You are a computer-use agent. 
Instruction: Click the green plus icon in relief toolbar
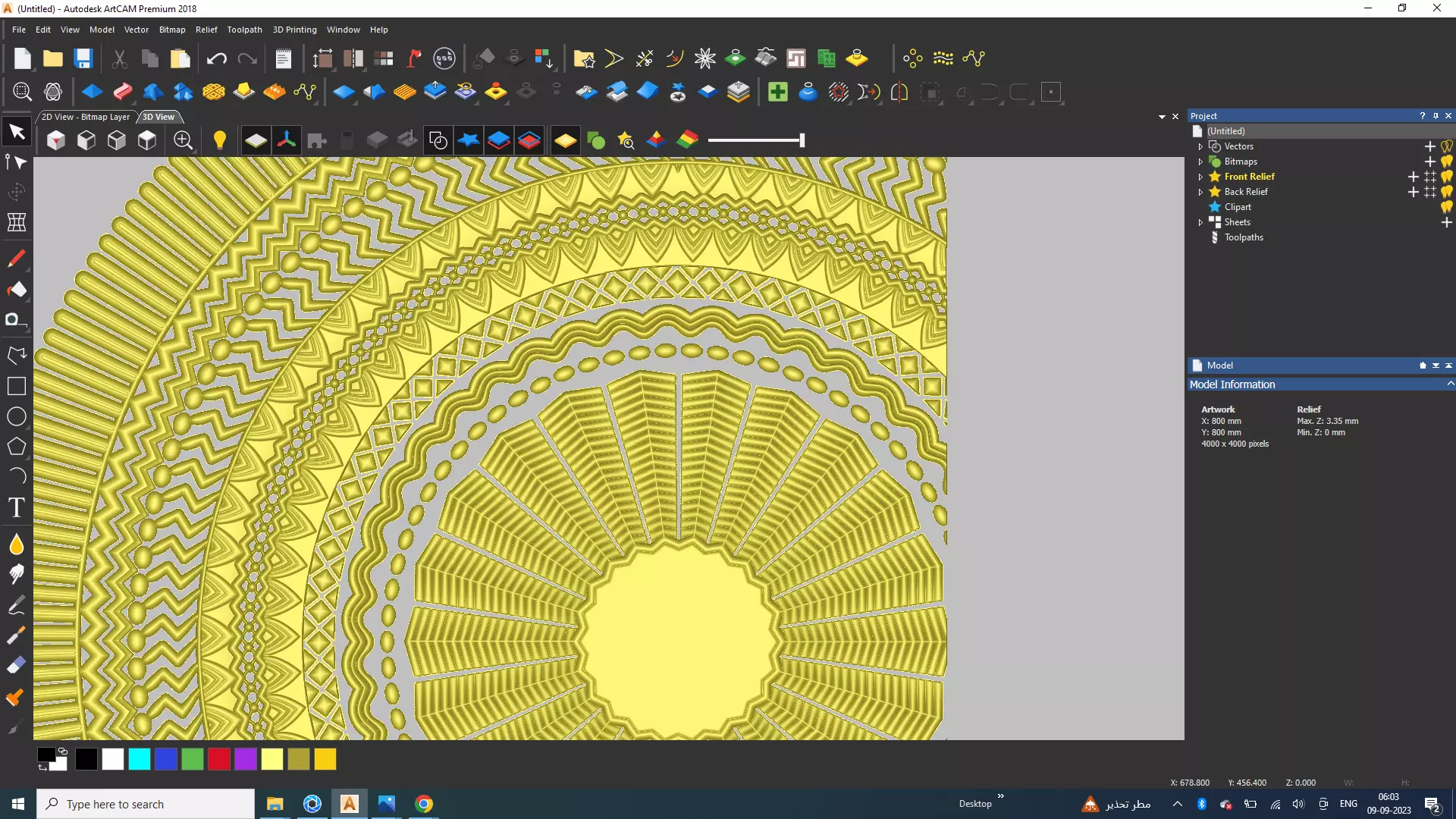click(x=777, y=93)
